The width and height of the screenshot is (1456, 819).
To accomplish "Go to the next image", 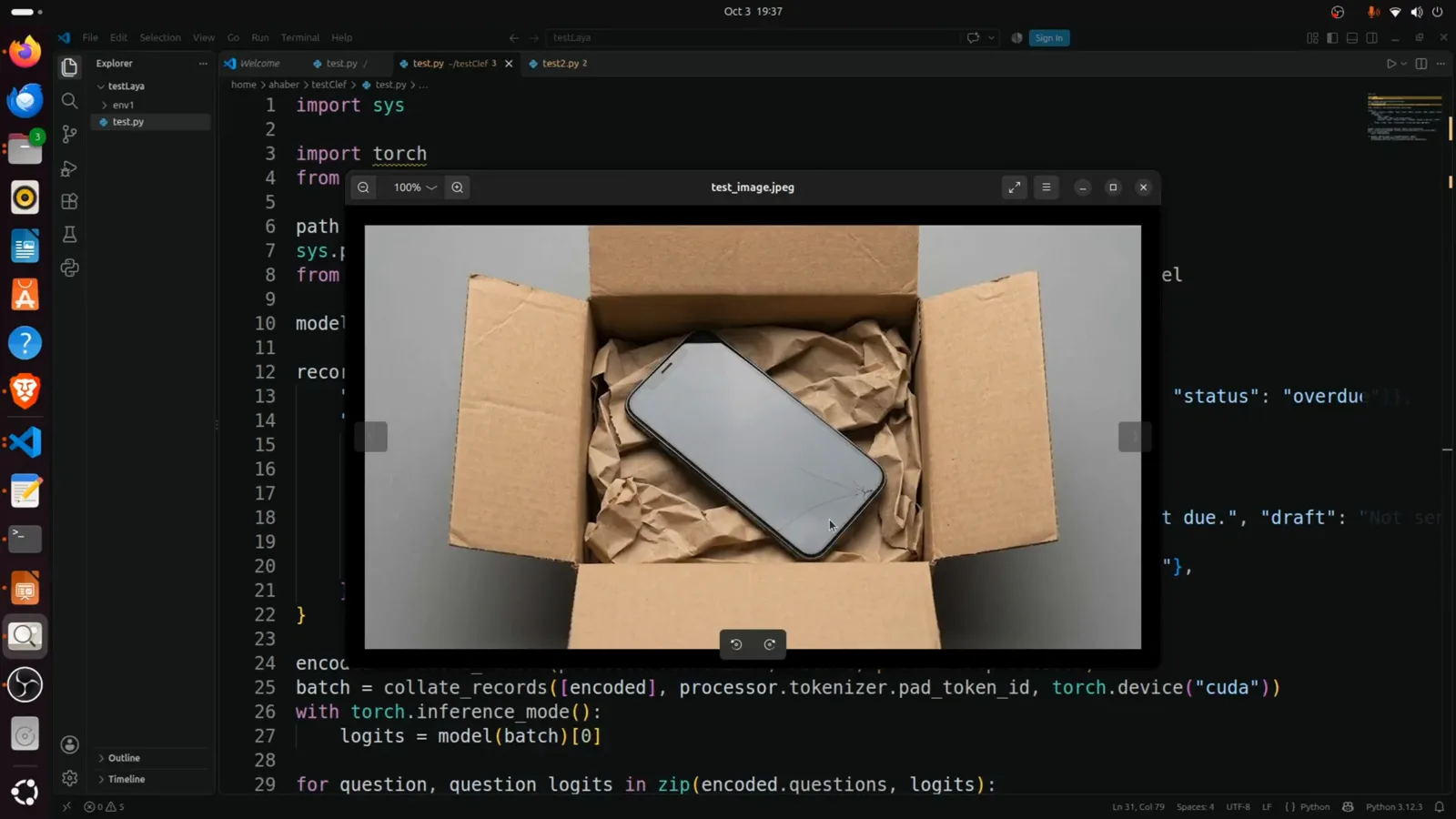I will tap(1134, 437).
